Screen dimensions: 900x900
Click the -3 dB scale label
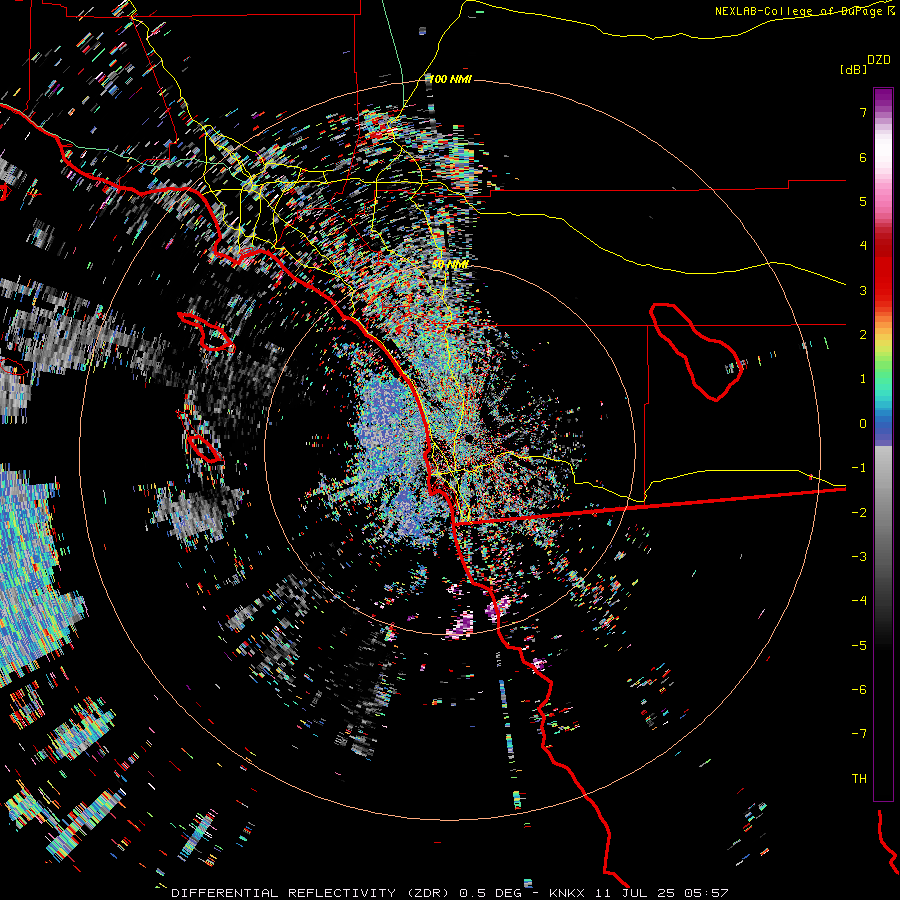tap(859, 557)
